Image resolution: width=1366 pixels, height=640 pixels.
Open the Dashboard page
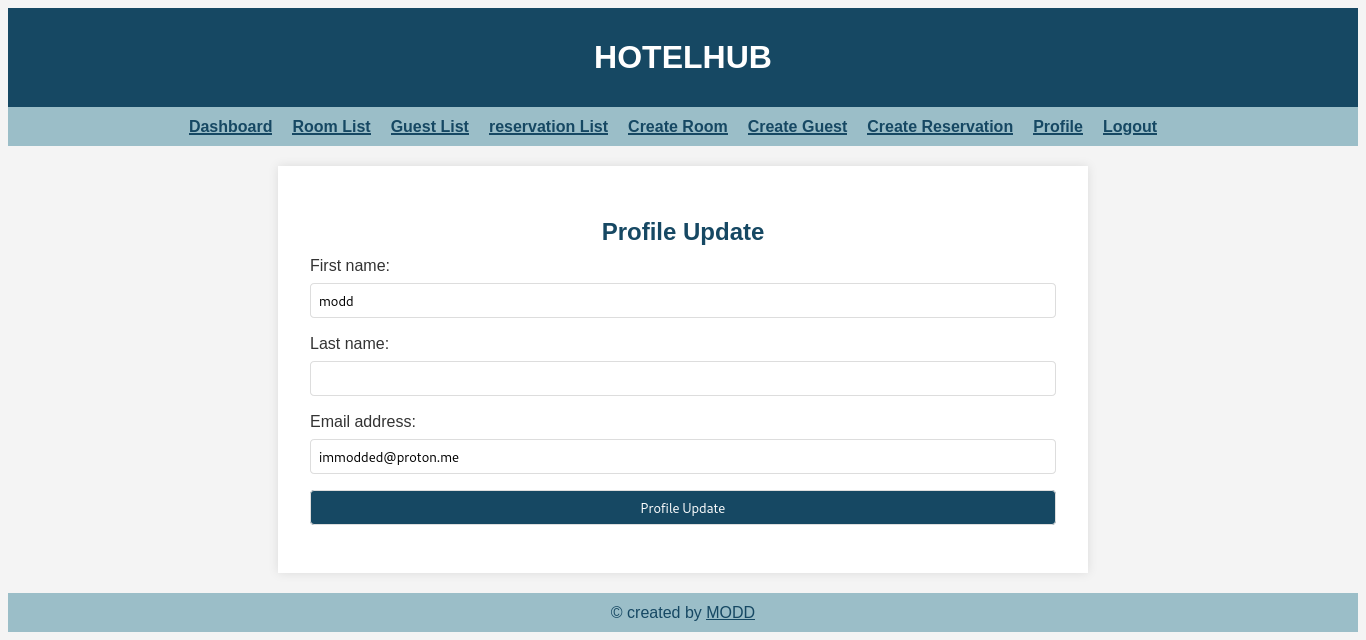[x=230, y=127]
